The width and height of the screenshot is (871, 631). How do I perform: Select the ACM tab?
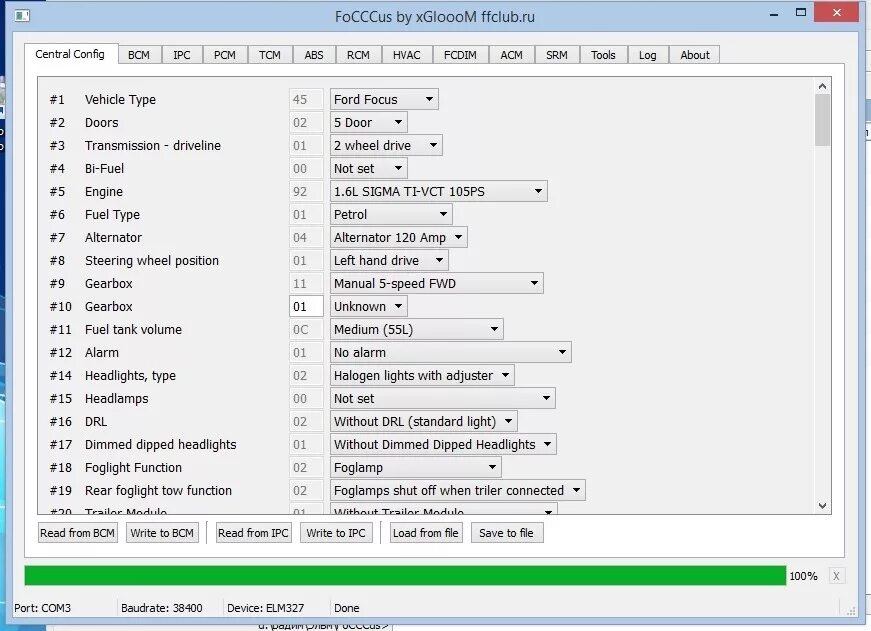[512, 55]
